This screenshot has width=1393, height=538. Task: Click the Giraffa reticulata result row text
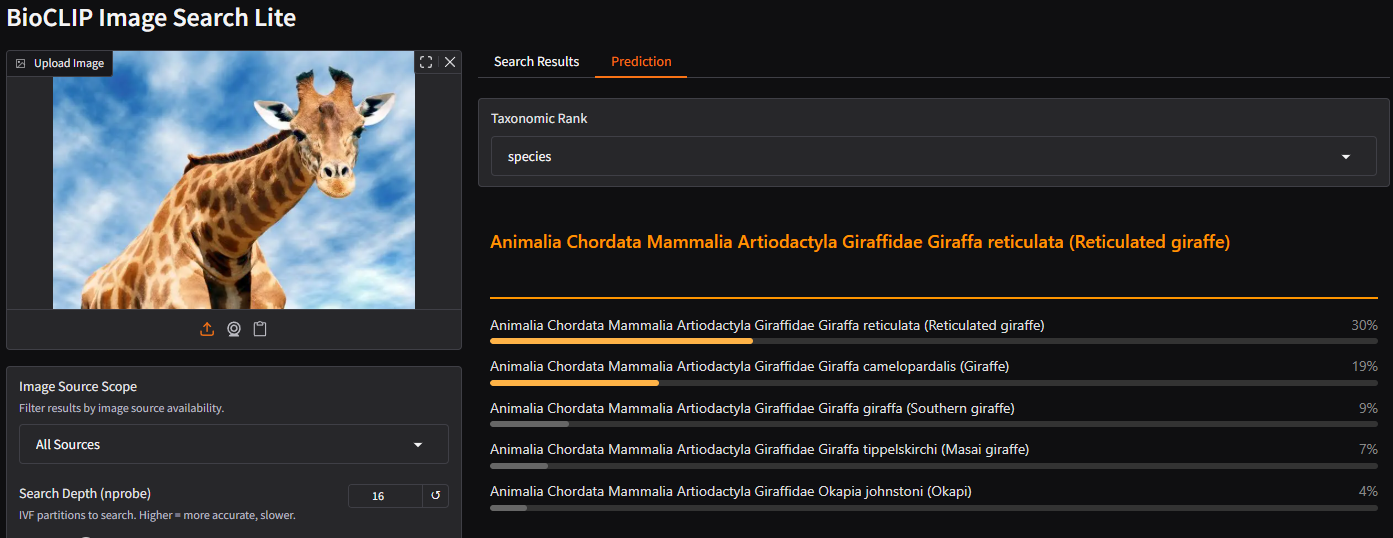click(767, 325)
